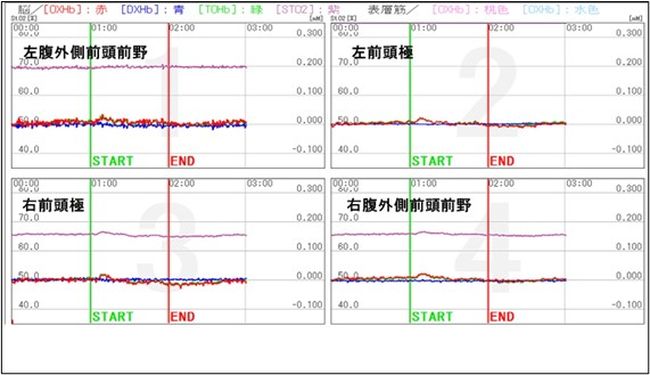Select the 左腹外側前頭前野 chart title
The width and height of the screenshot is (650, 375).
(85, 53)
